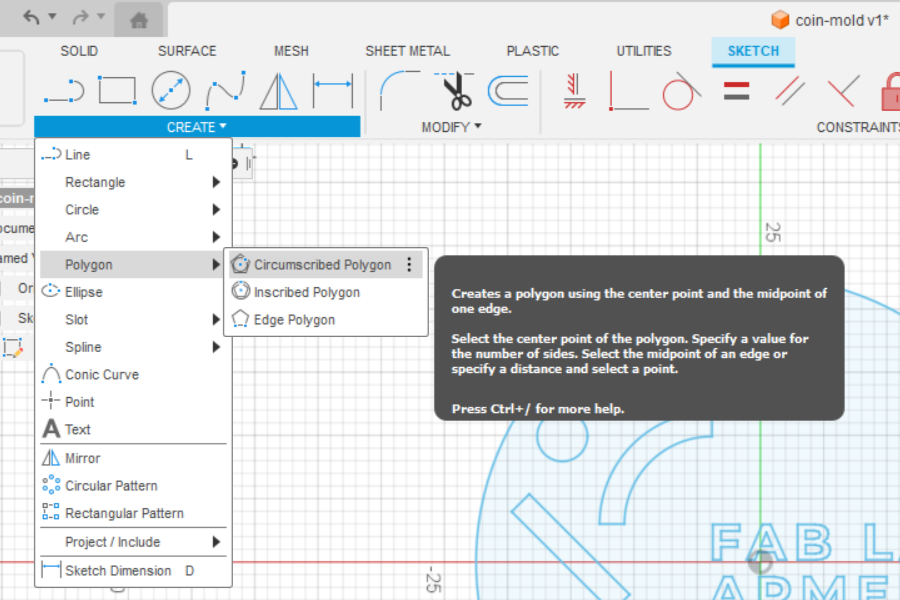Switch to the SOLID tab
Viewport: 900px width, 600px height.
pyautogui.click(x=79, y=50)
